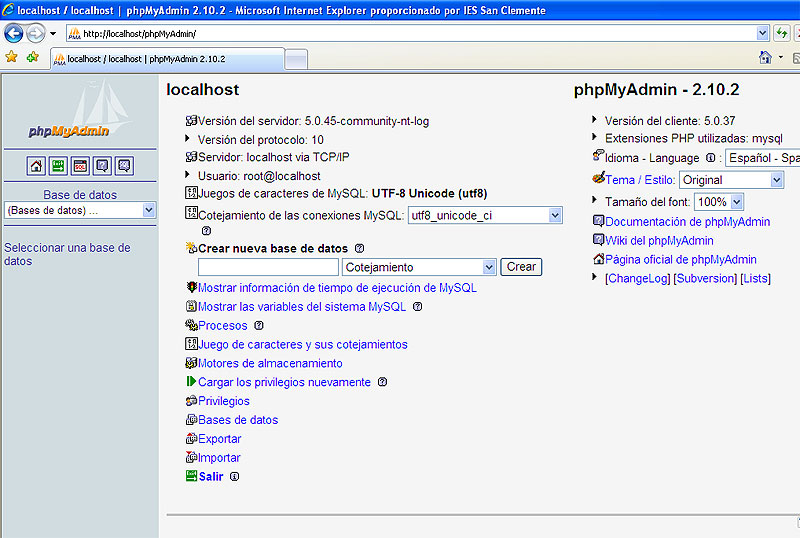The image size is (800, 538).
Task: Open the (Bases de datos) dropdown in sidebar
Action: click(x=80, y=210)
